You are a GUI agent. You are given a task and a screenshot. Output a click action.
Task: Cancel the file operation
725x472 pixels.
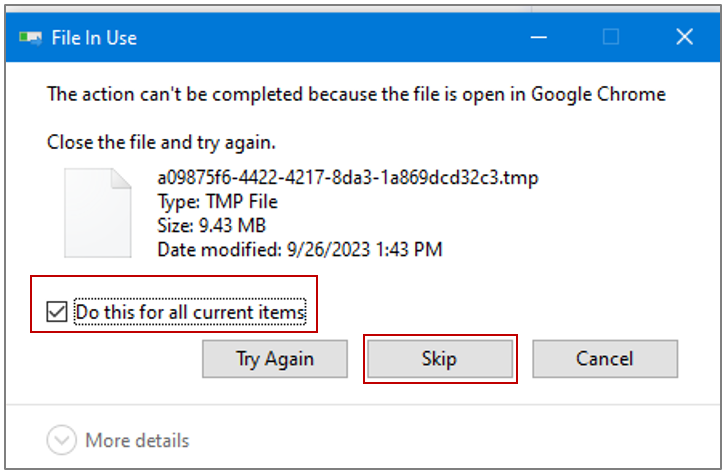pyautogui.click(x=605, y=359)
